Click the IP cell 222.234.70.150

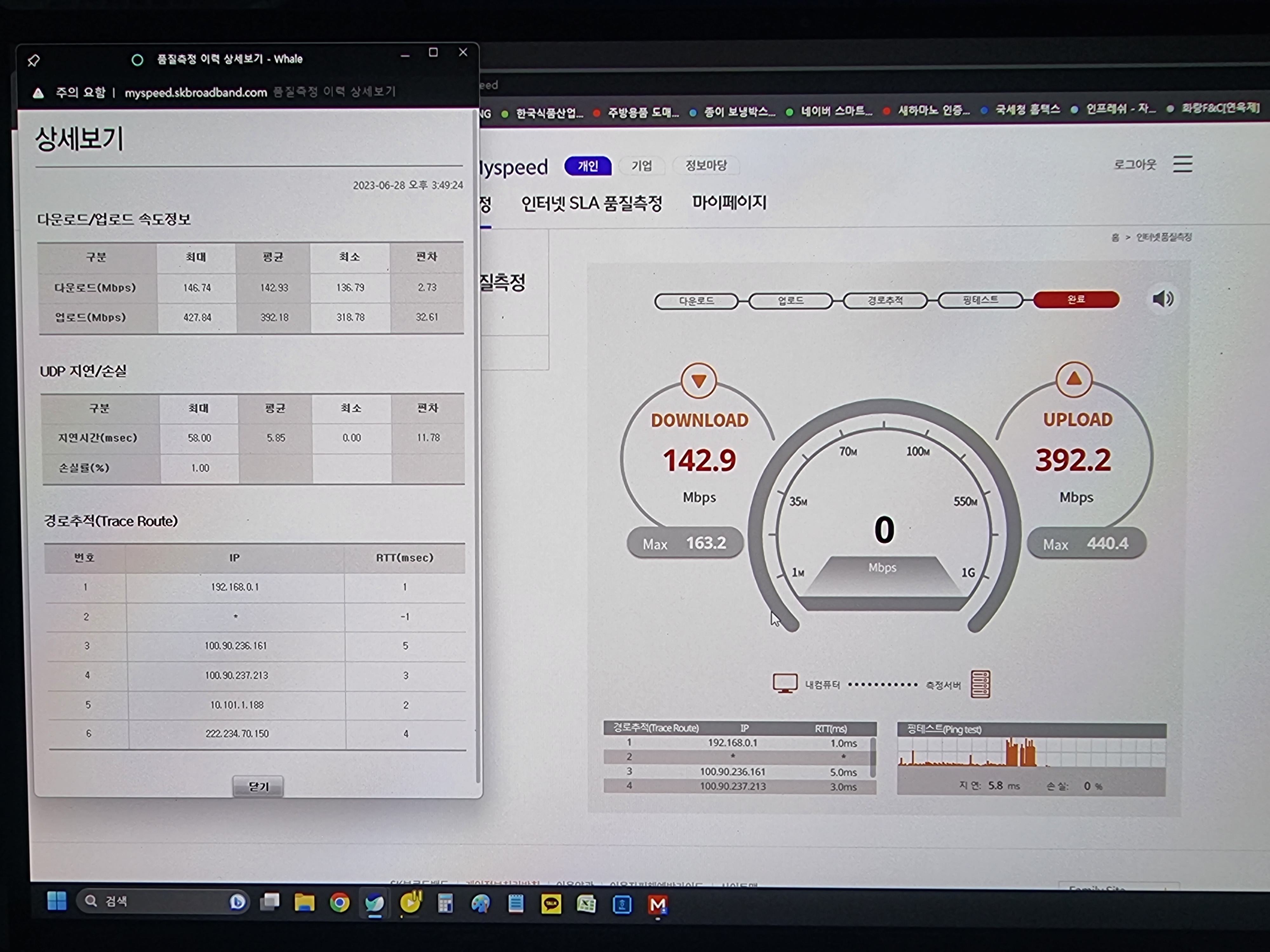click(237, 733)
